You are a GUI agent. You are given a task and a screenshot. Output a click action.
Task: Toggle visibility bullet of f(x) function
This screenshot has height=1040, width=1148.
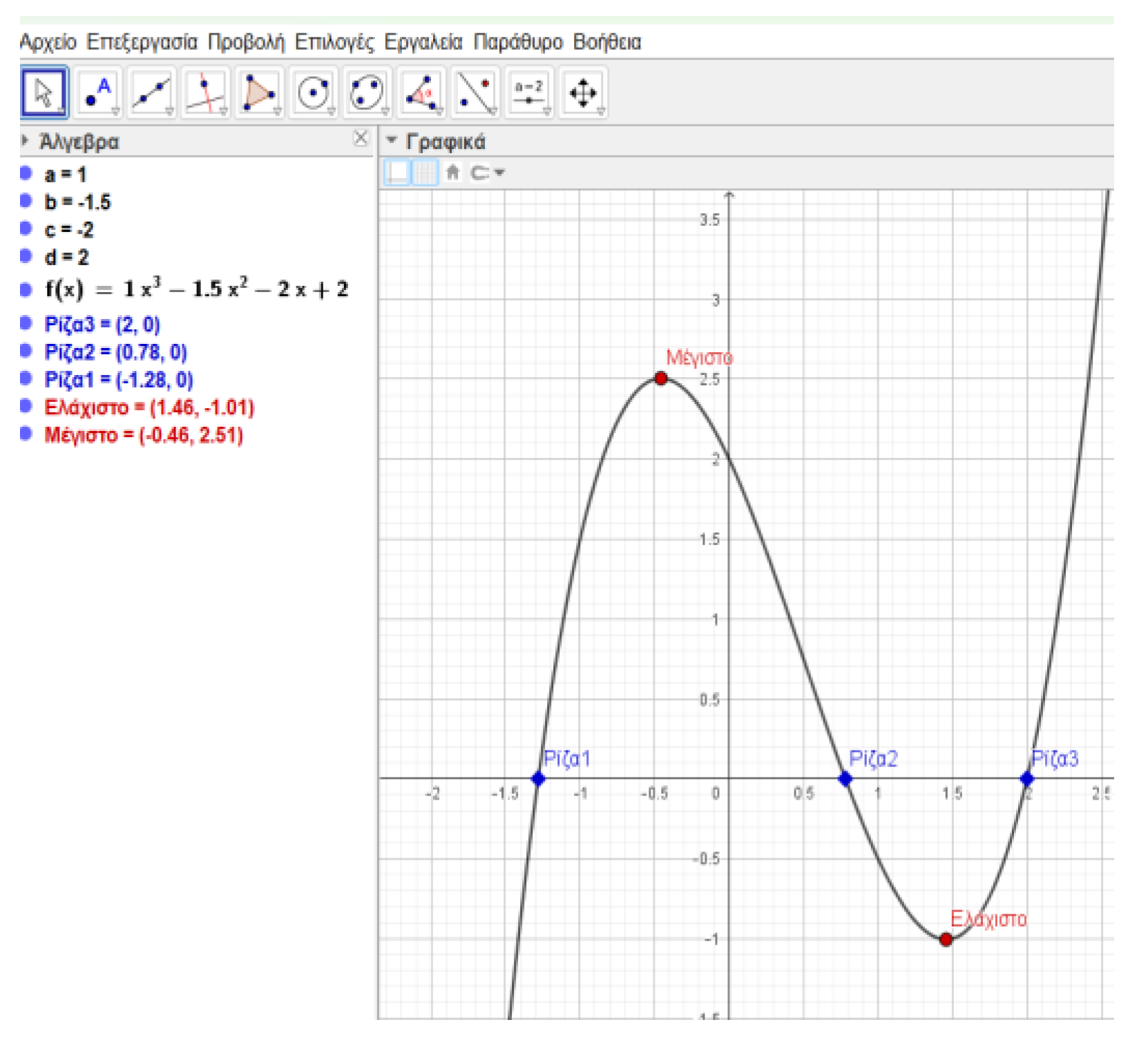pyautogui.click(x=26, y=289)
